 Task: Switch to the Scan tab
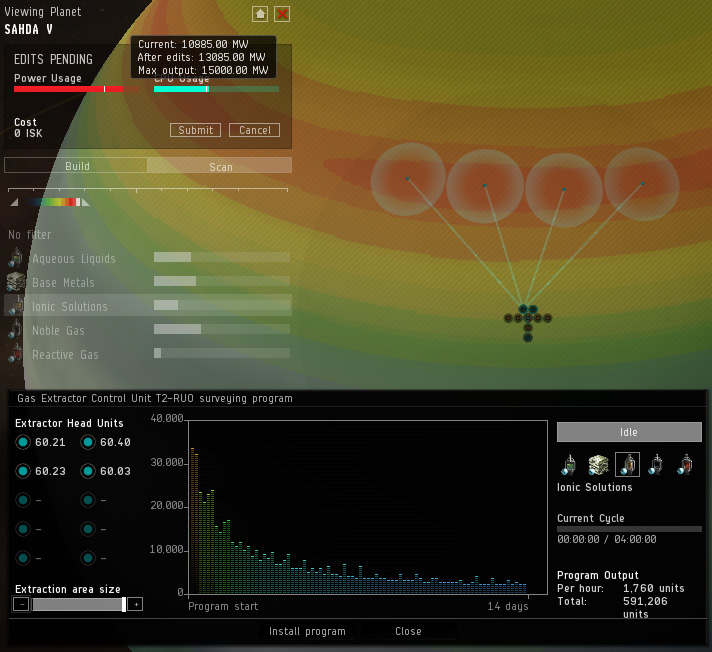point(220,166)
